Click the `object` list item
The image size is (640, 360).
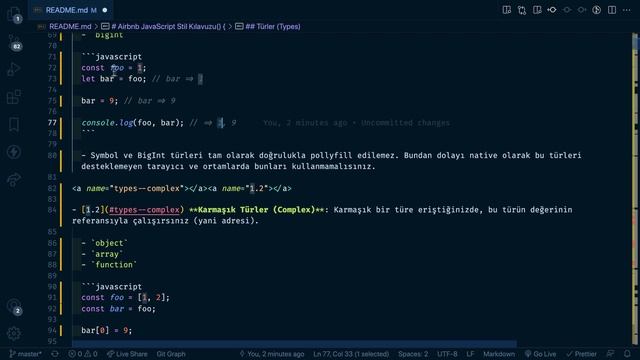click(x=104, y=243)
